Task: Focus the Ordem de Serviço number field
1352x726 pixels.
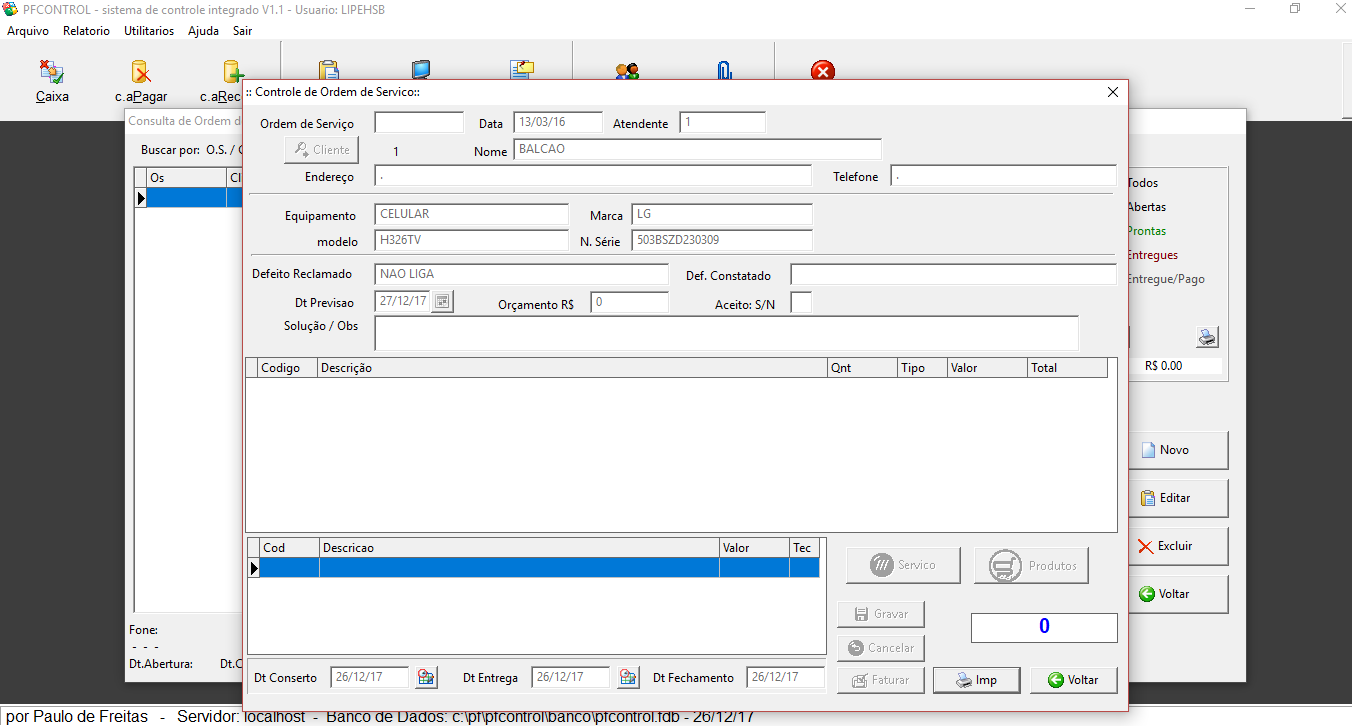Action: (x=420, y=123)
